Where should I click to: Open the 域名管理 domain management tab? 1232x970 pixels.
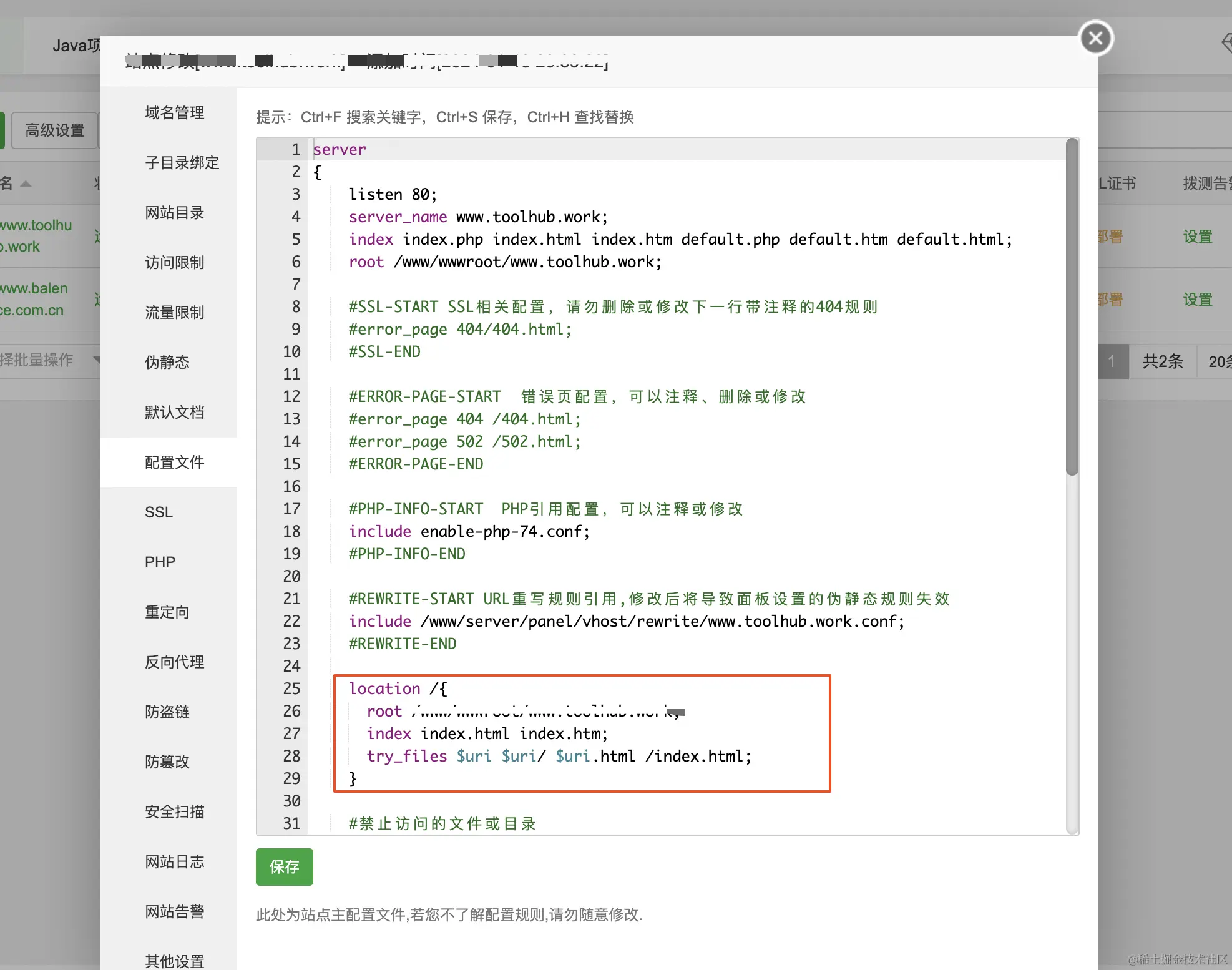[x=174, y=113]
